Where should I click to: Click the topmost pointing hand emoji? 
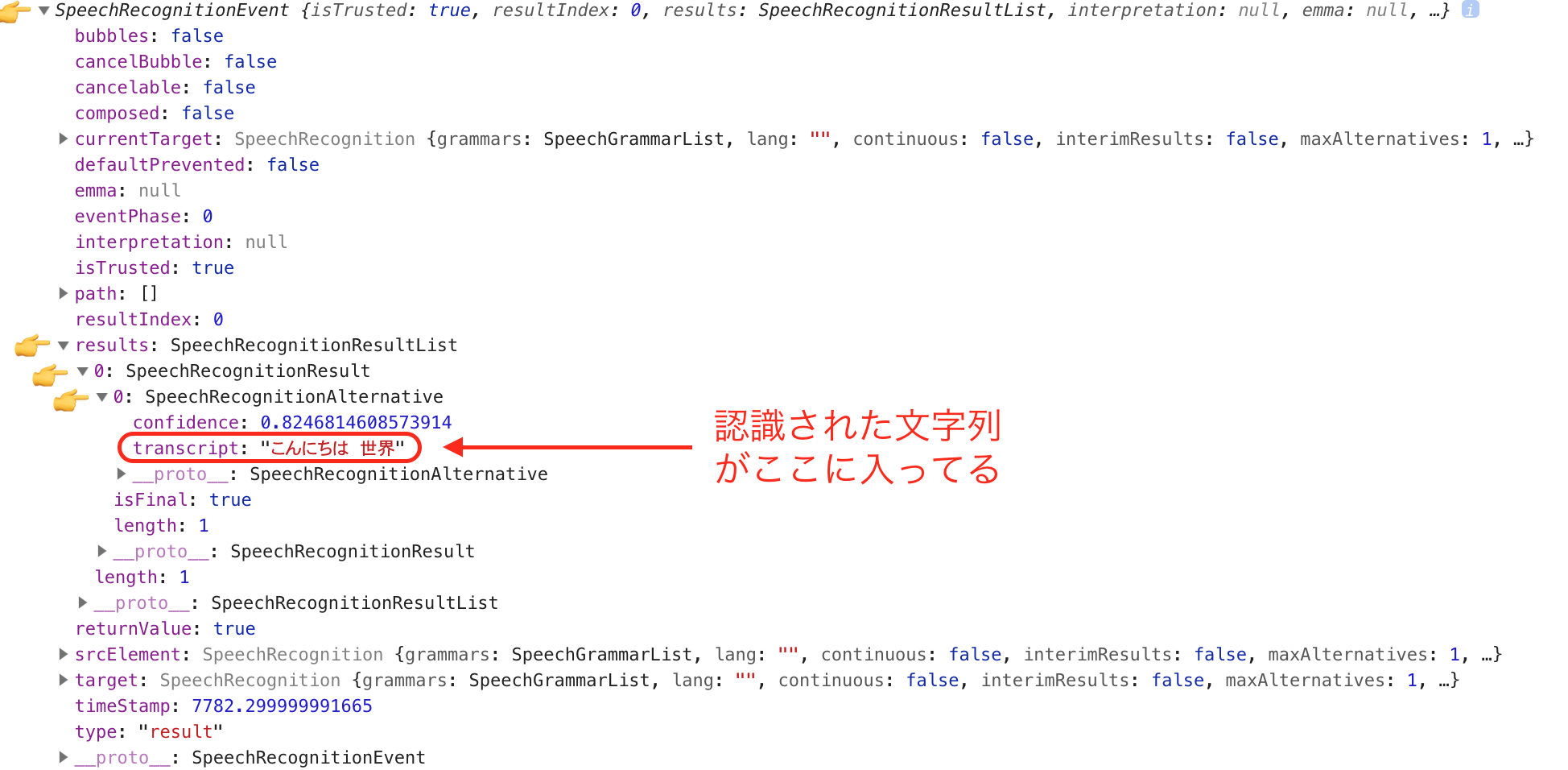pyautogui.click(x=14, y=10)
